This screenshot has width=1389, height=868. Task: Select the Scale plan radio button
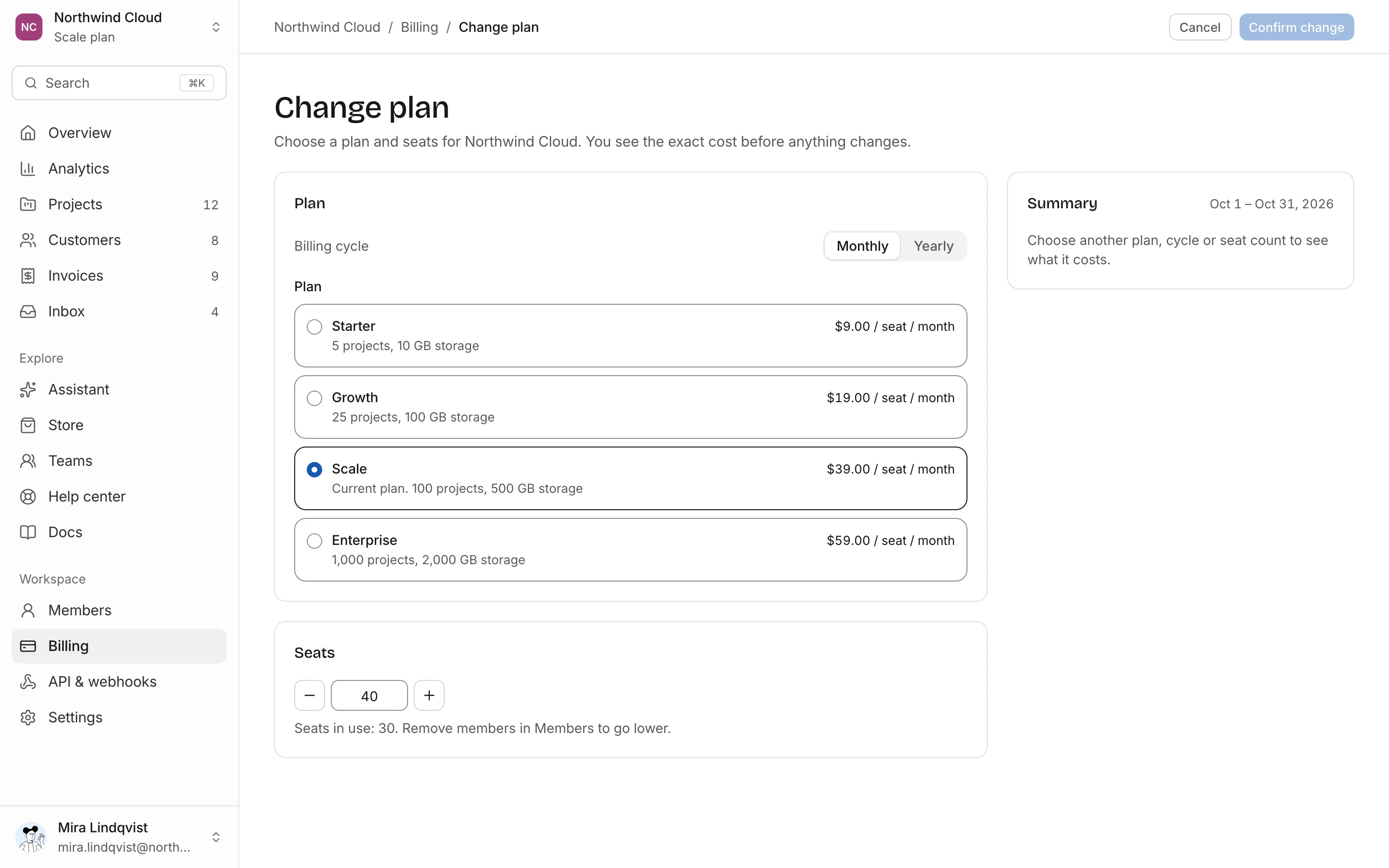pyautogui.click(x=314, y=470)
